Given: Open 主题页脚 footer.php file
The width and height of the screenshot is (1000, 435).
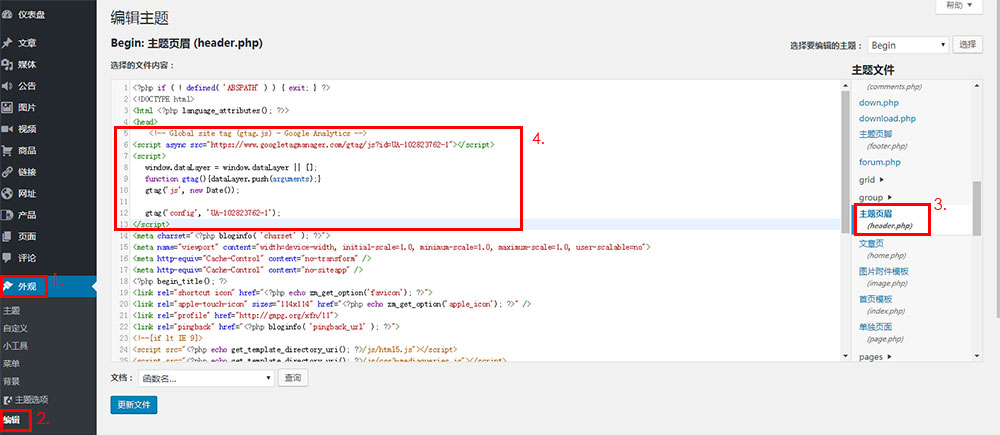Looking at the screenshot, I should point(883,140).
